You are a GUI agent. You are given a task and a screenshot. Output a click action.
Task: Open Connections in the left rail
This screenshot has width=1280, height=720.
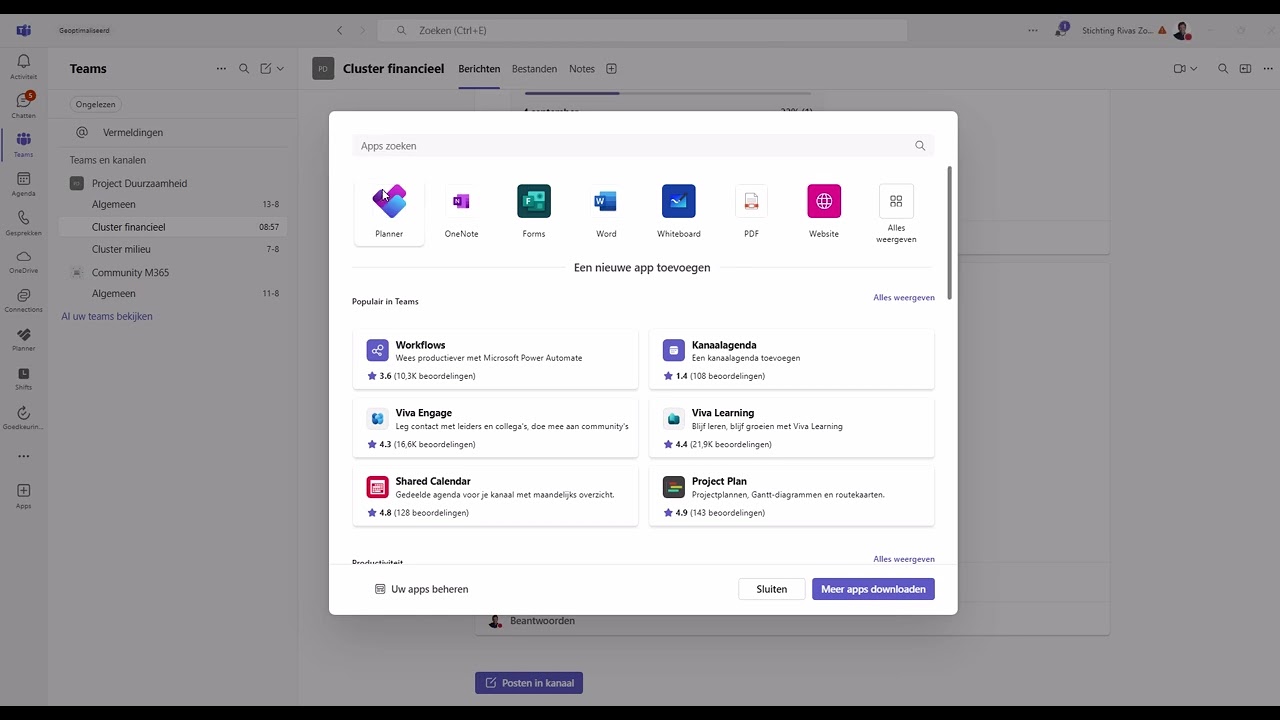24,300
